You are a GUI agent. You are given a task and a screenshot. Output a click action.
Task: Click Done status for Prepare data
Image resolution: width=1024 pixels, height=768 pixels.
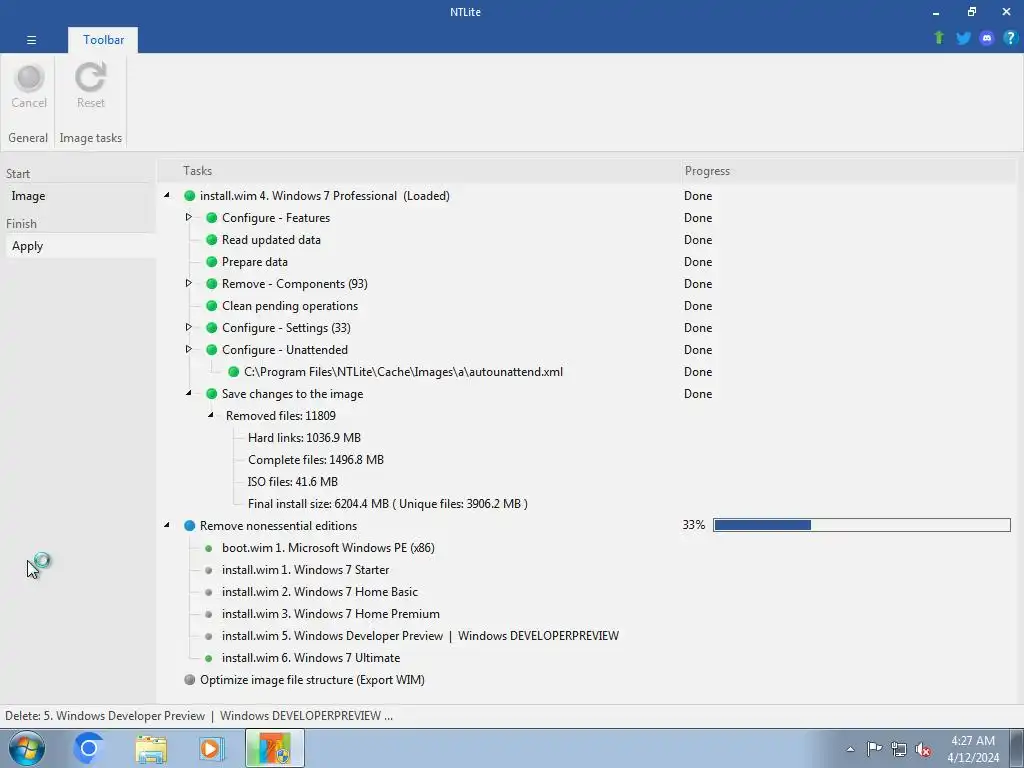coord(698,262)
